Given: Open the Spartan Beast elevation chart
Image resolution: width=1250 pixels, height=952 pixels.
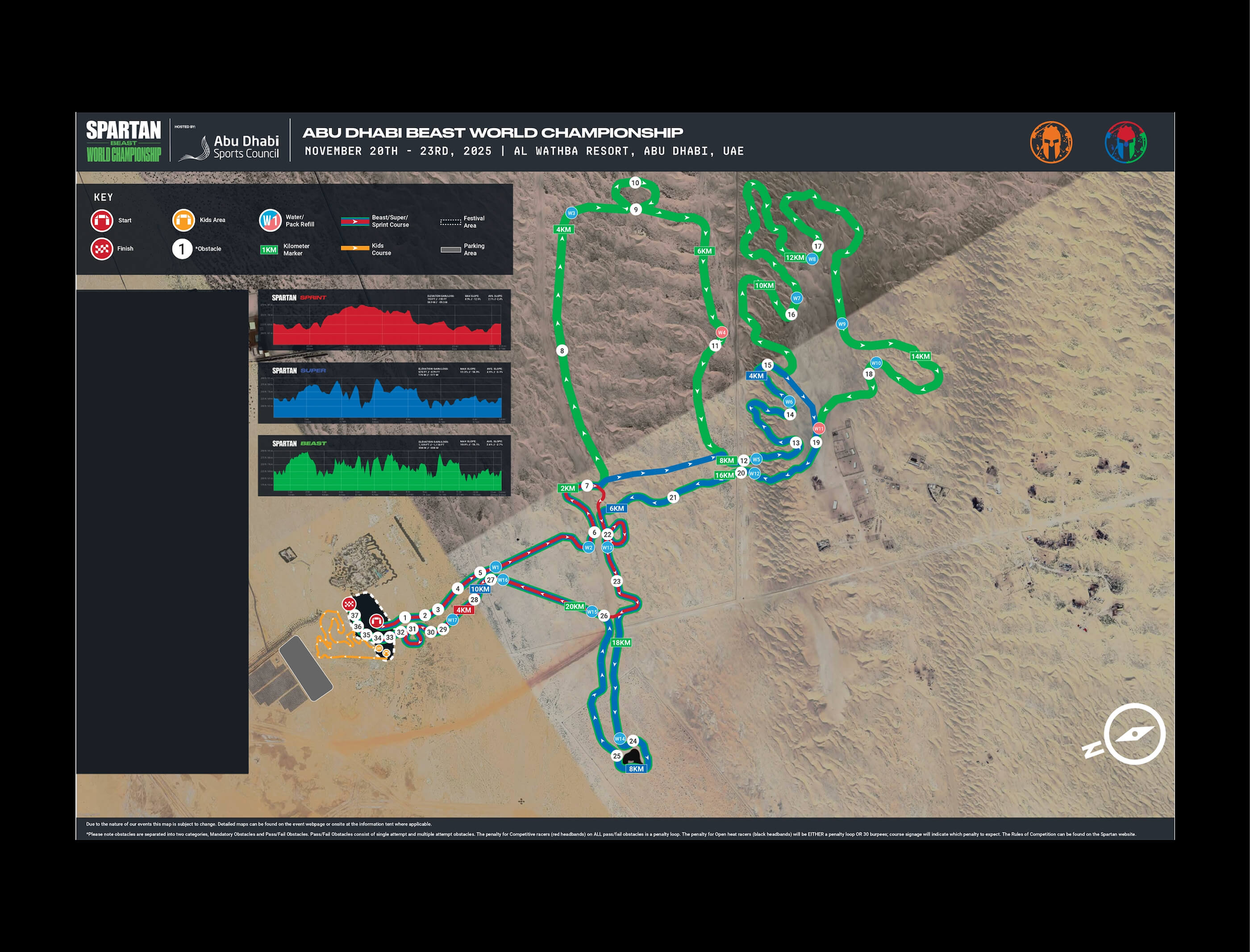Looking at the screenshot, I should click(x=384, y=466).
